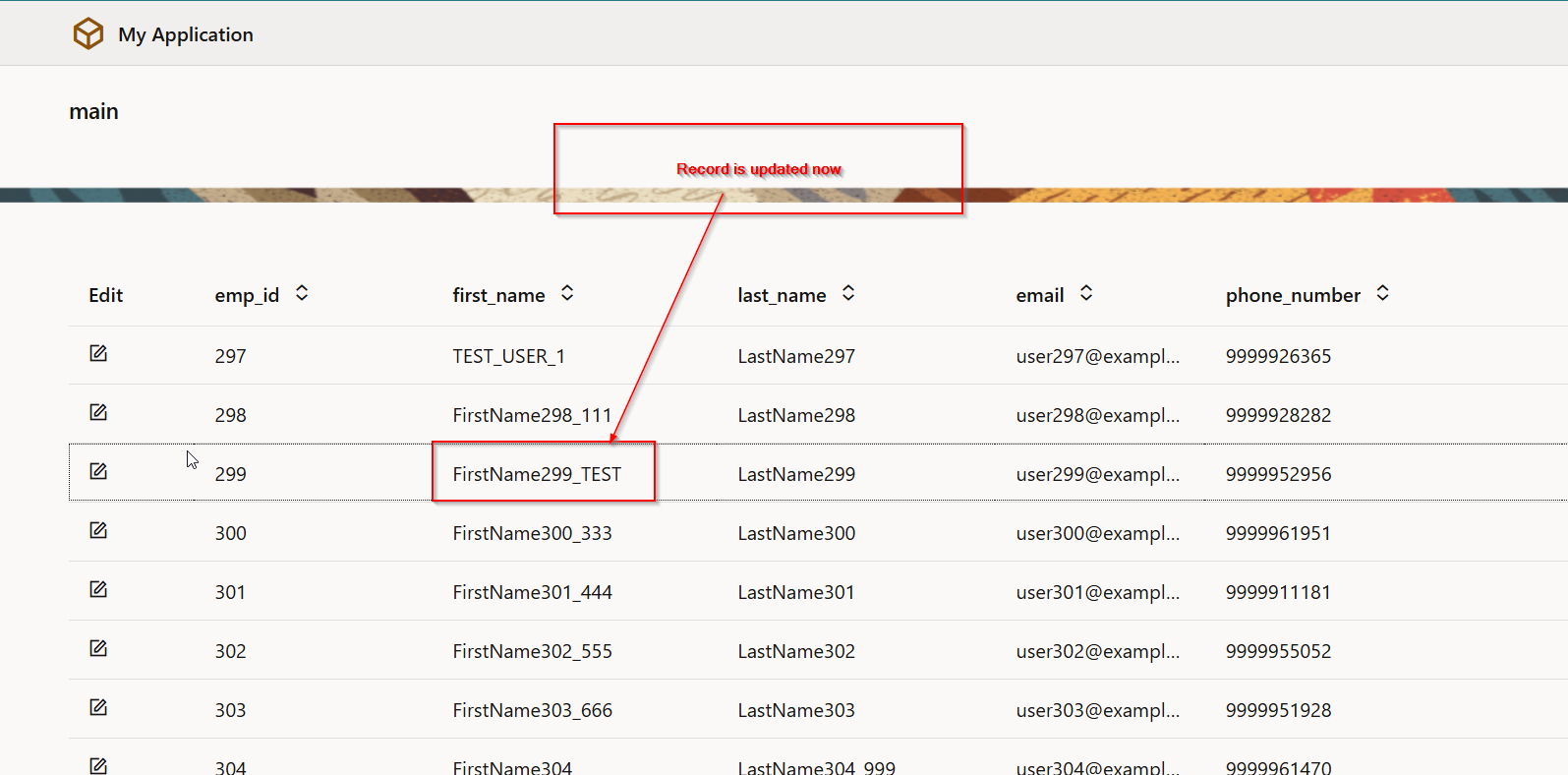
Task: Toggle sort on first_name column
Action: click(567, 293)
